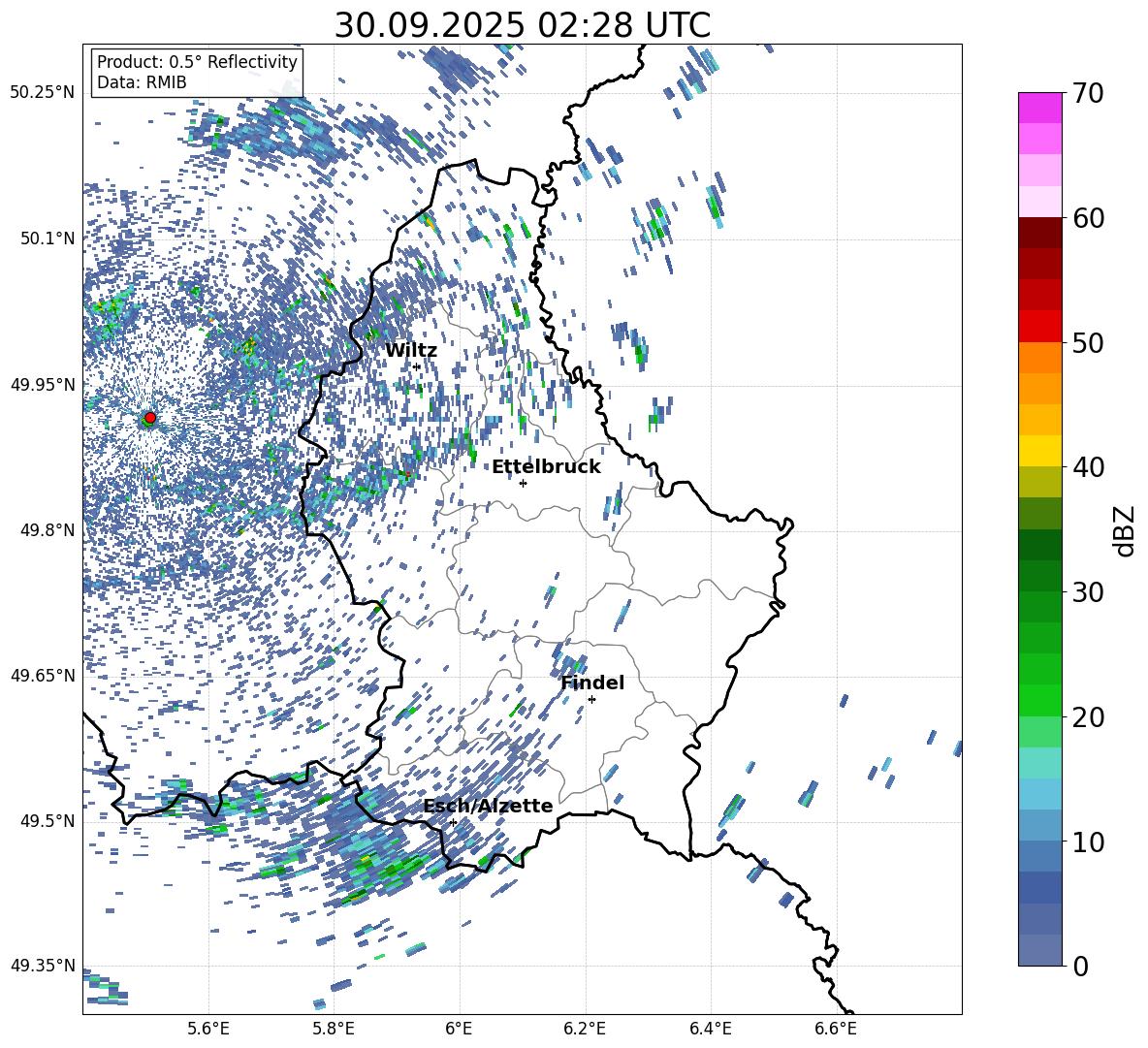Click the 70 dBZ colorbar tick label

click(1087, 94)
